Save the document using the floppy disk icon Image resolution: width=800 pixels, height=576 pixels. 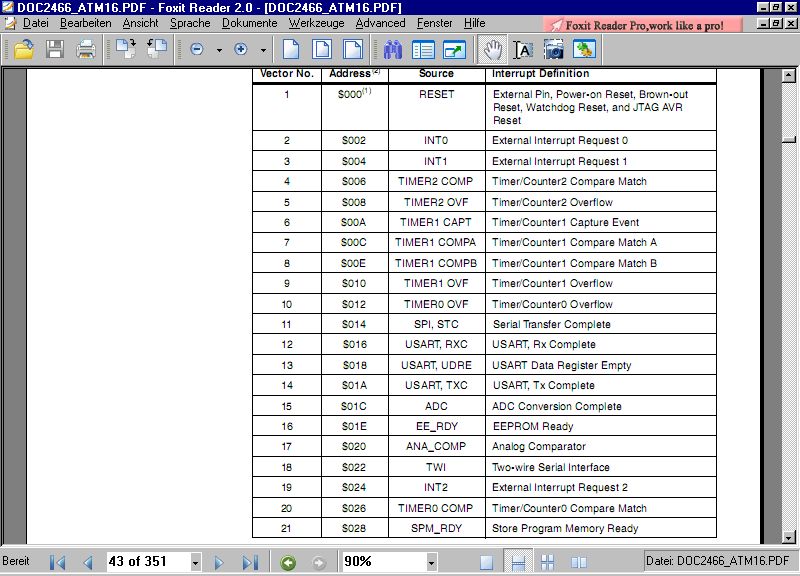pos(55,49)
